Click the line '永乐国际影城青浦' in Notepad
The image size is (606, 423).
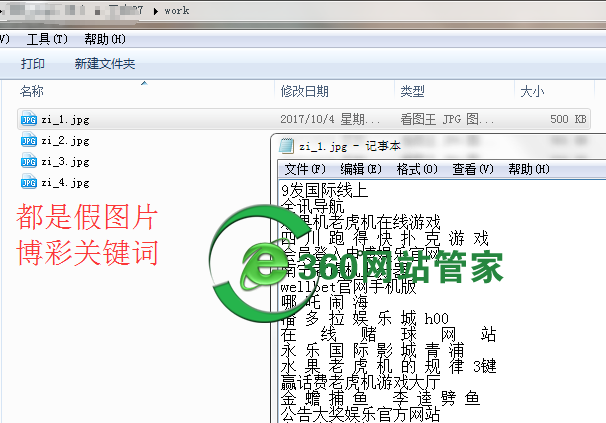(372, 351)
